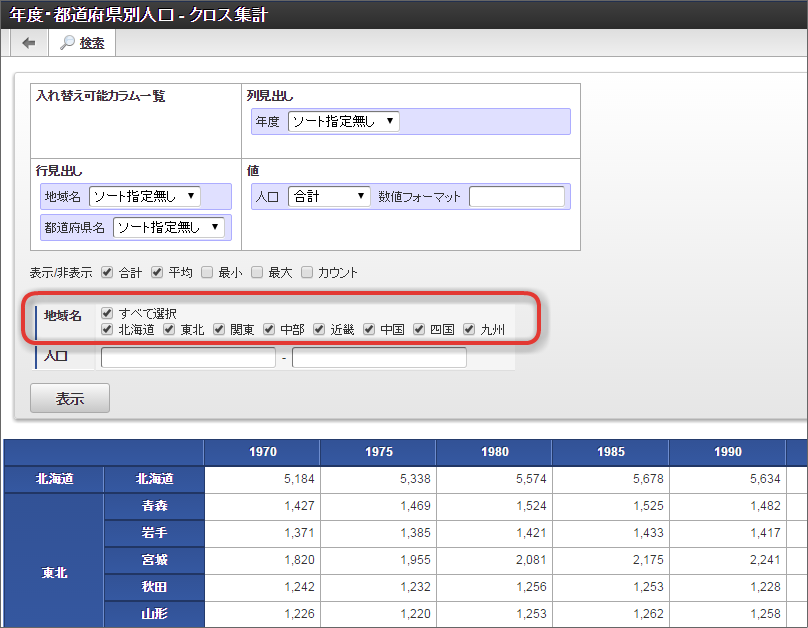
Task: Uncheck the 中部 region checkbox
Action: click(x=268, y=329)
